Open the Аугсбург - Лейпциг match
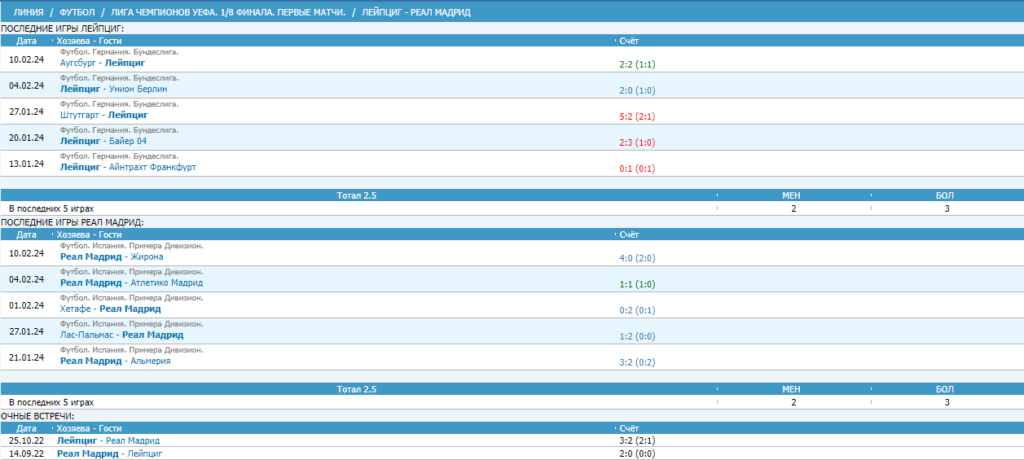 [103, 63]
